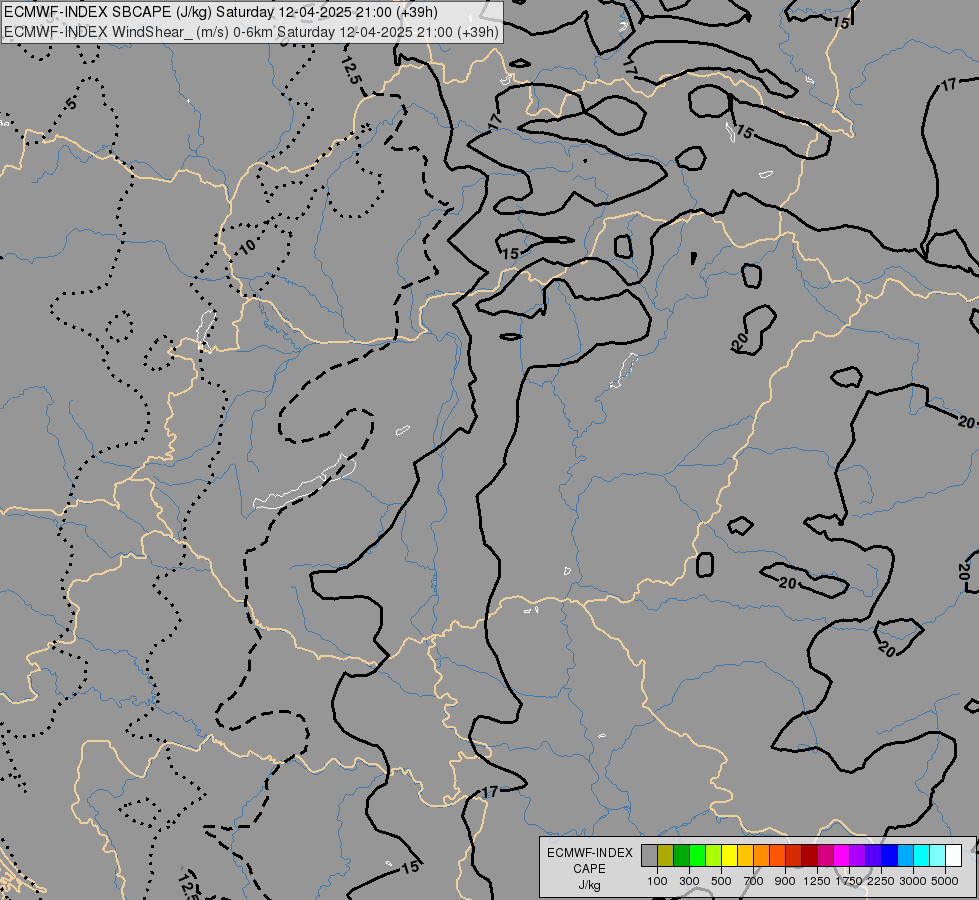Click the gray swatch in CAPE legend
This screenshot has height=900, width=979.
pyautogui.click(x=649, y=855)
